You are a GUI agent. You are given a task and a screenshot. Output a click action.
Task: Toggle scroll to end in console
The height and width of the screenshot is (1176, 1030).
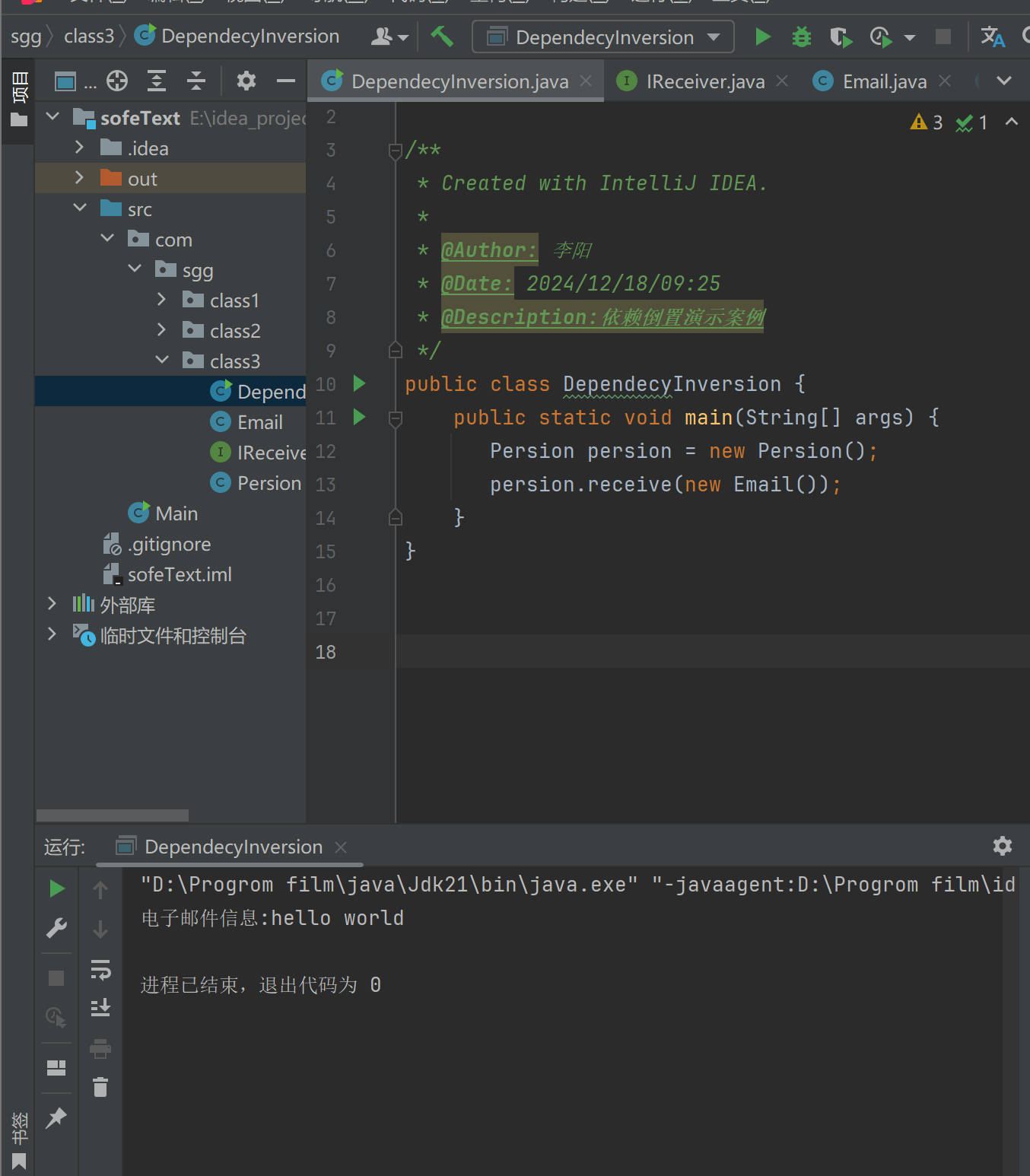[x=100, y=1008]
